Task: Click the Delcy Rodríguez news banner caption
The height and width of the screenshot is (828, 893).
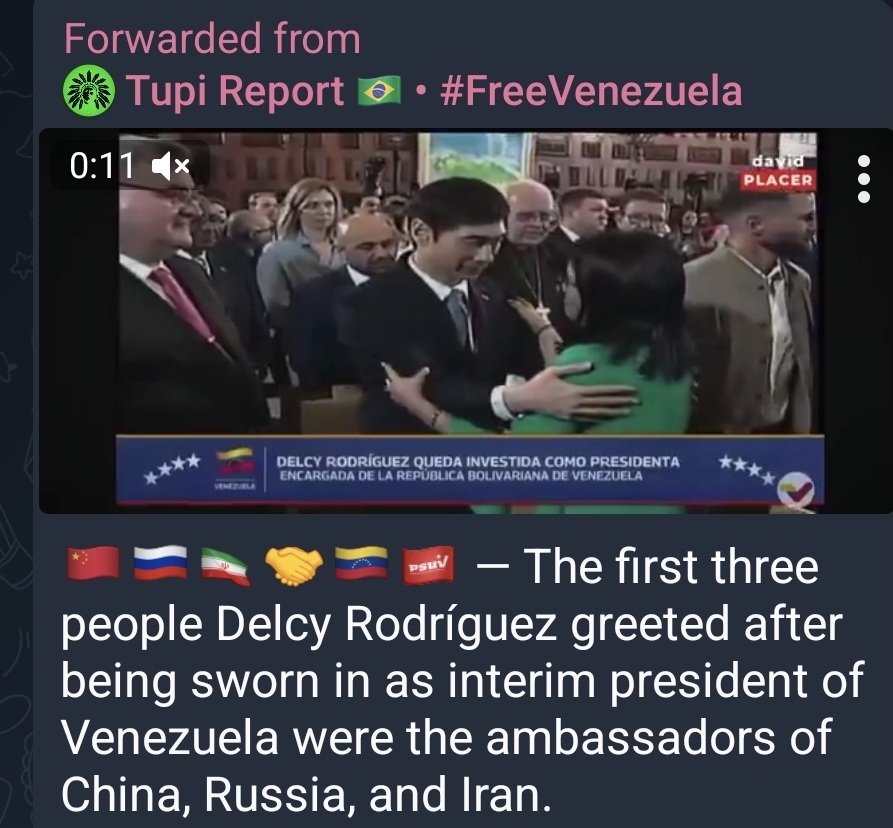Action: 477,468
